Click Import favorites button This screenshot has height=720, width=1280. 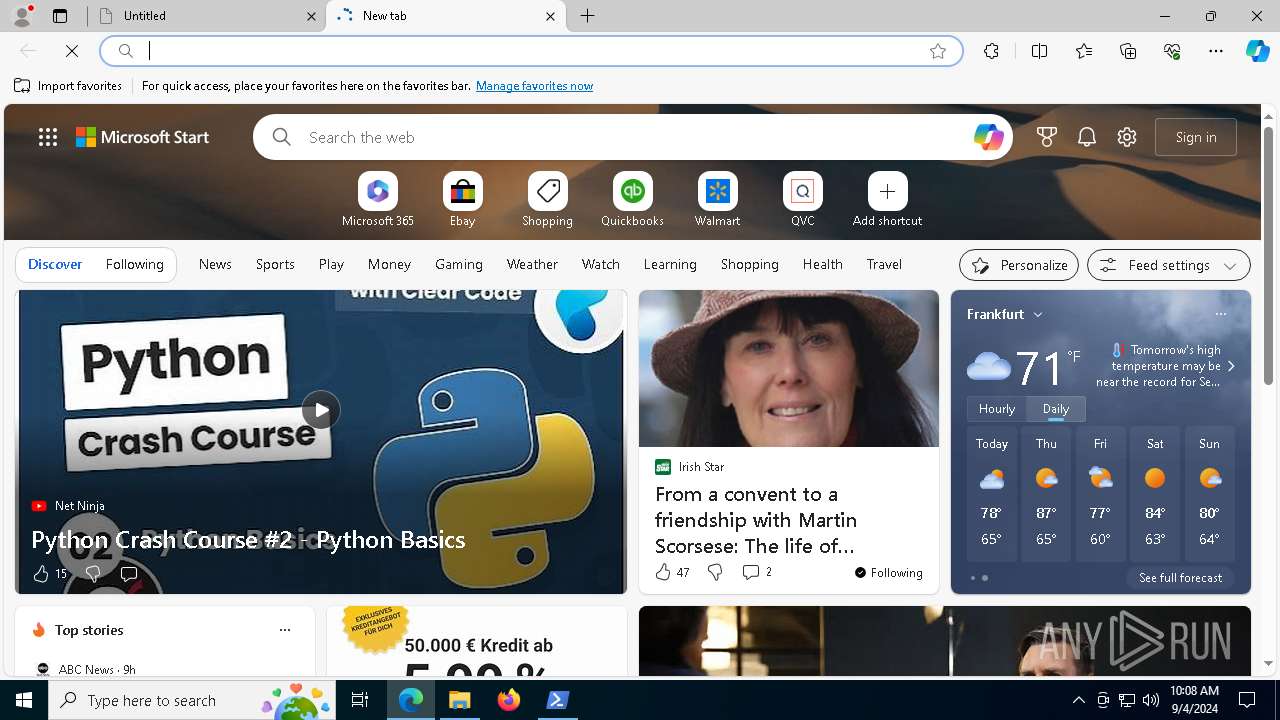click(x=68, y=86)
